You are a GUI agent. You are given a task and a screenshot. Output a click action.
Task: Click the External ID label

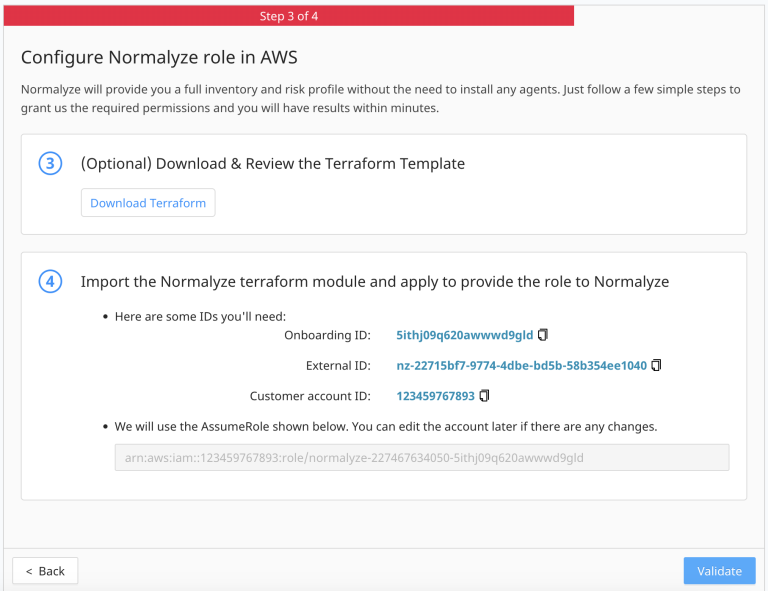click(x=338, y=365)
